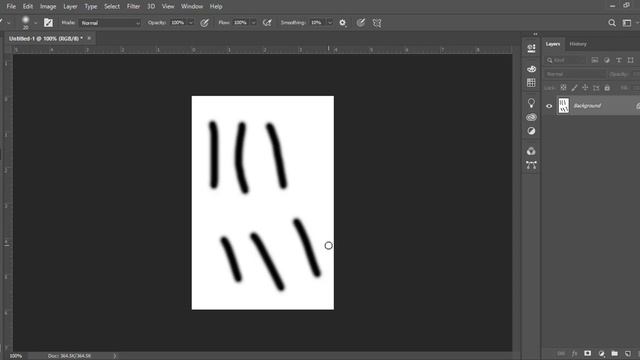Open layer filter Kind dropdown
Image resolution: width=640 pixels, height=360 pixels.
tap(566, 60)
